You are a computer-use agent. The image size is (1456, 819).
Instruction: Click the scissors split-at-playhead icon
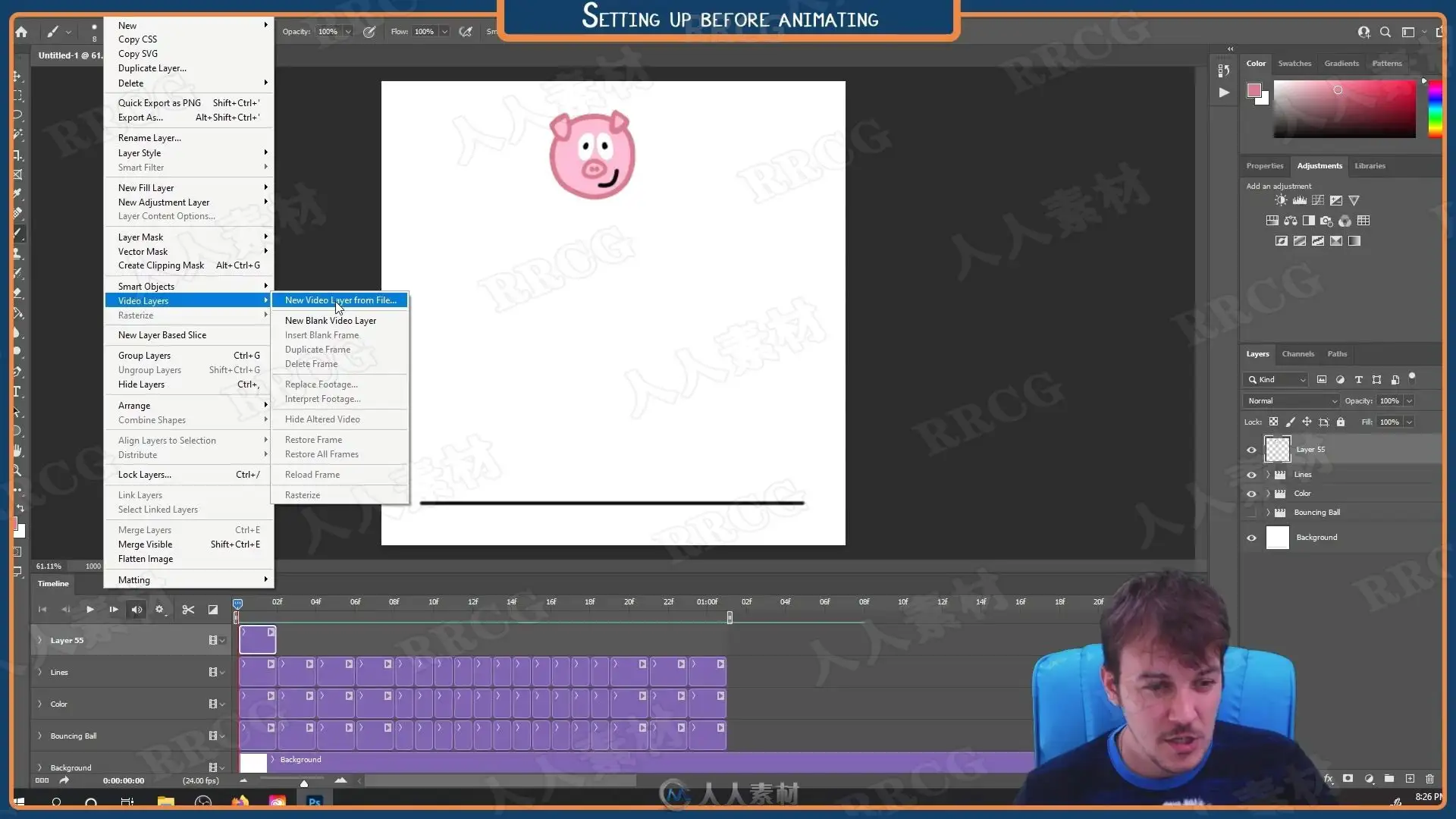coord(188,609)
